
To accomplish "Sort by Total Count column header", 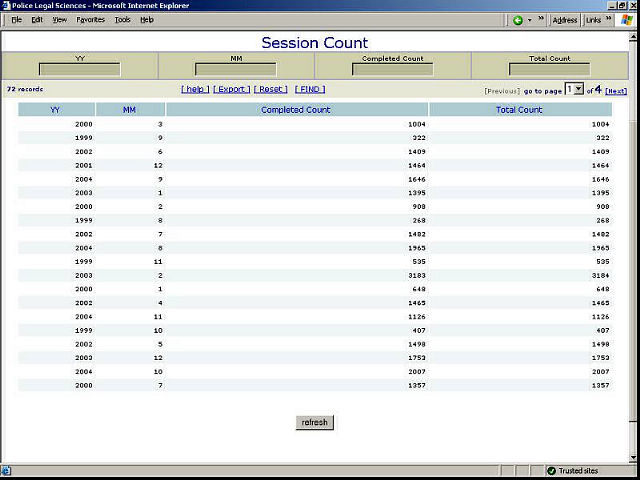I will coord(519,109).
